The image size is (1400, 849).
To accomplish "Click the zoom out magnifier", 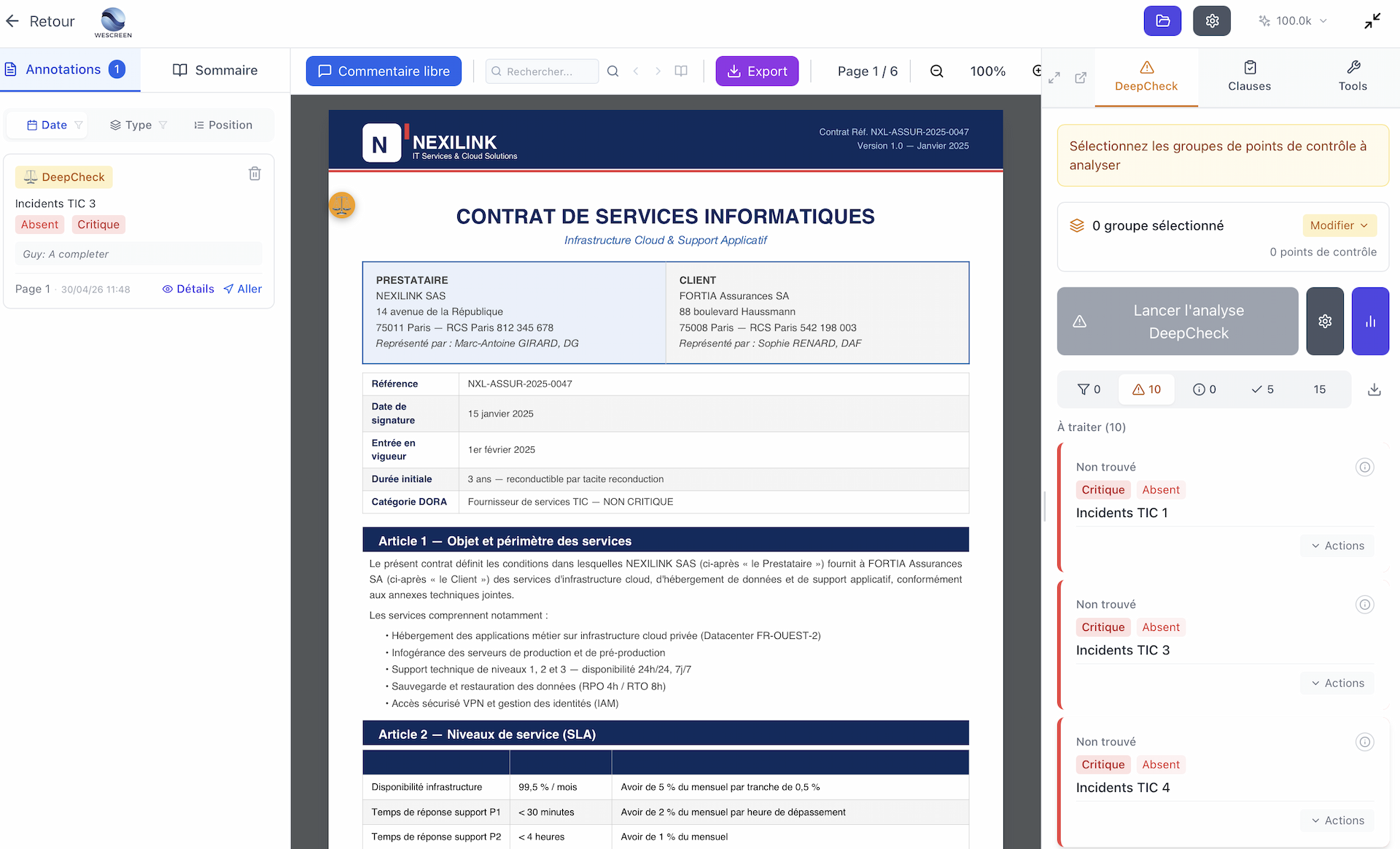I will click(937, 71).
